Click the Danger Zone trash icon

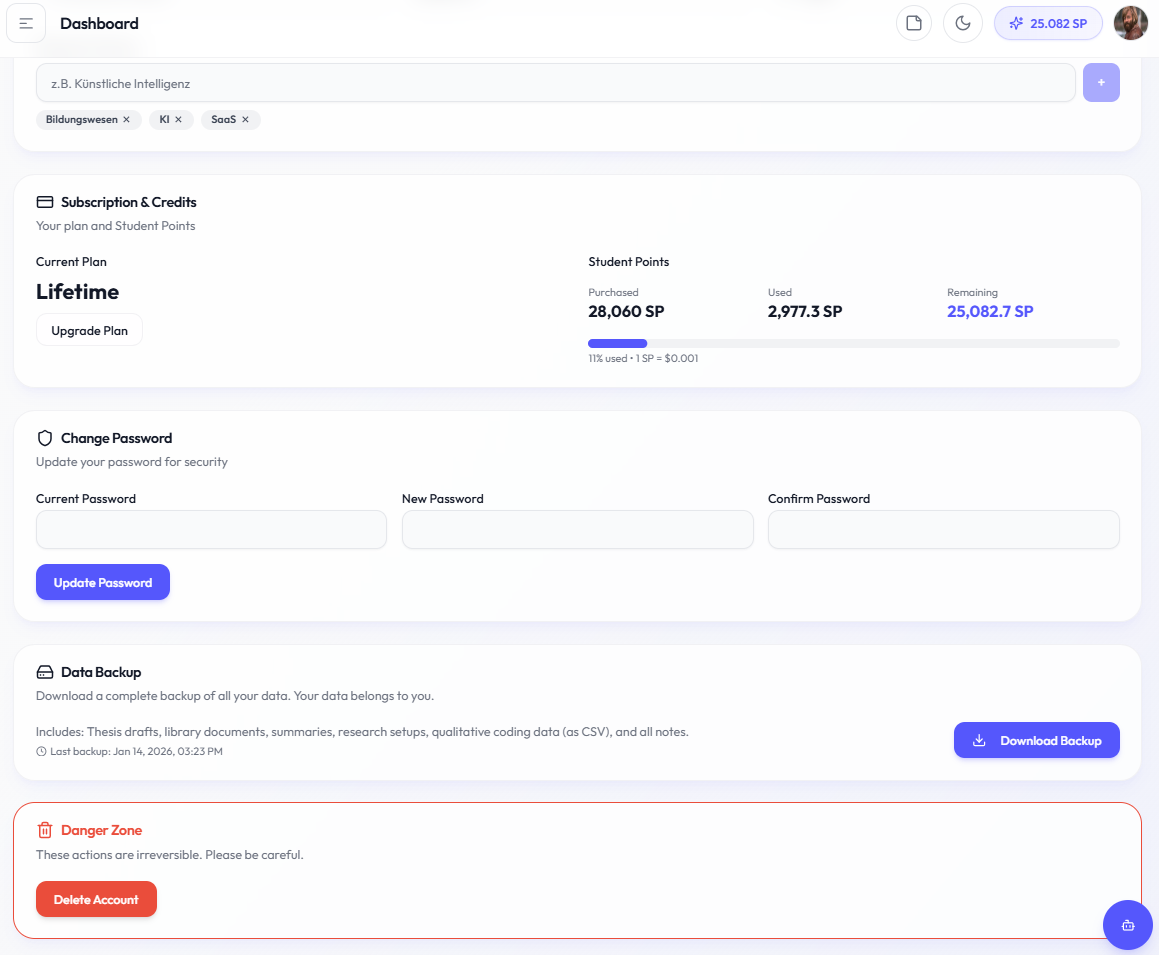pyautogui.click(x=45, y=830)
